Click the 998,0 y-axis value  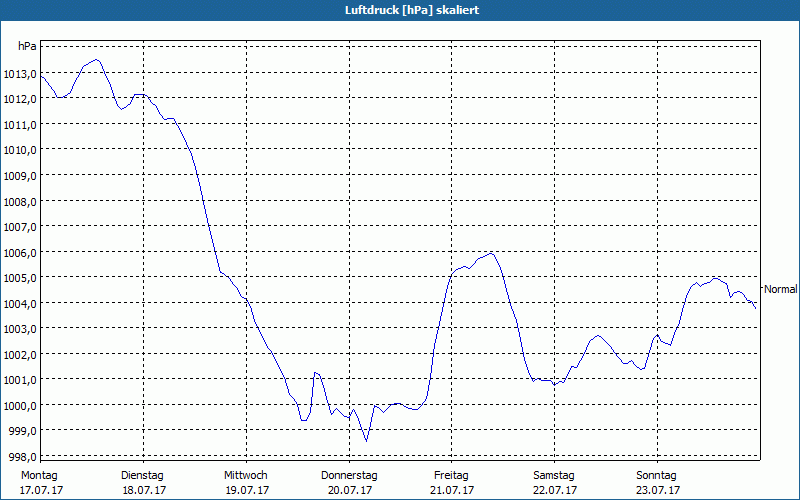22,457
